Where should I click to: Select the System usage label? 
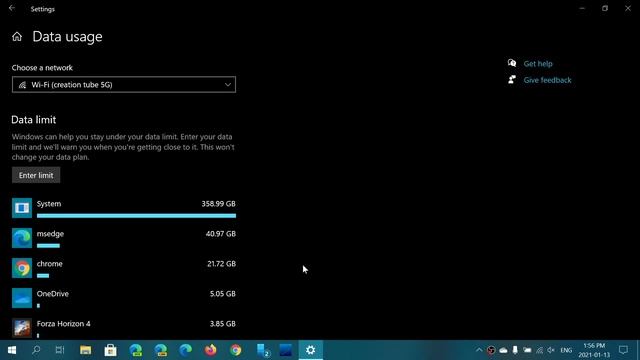tap(49, 204)
